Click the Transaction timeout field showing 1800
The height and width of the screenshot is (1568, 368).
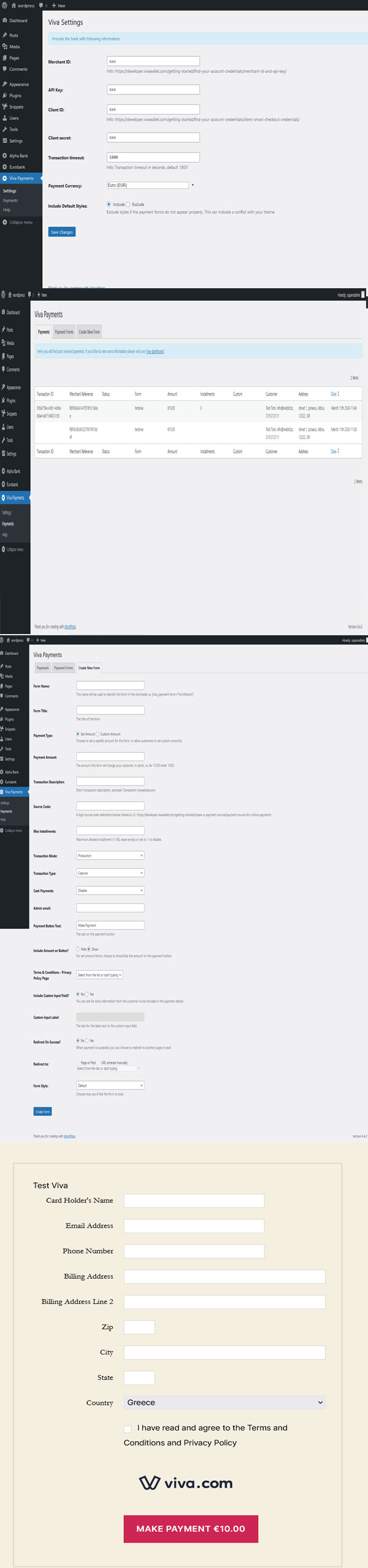(153, 157)
